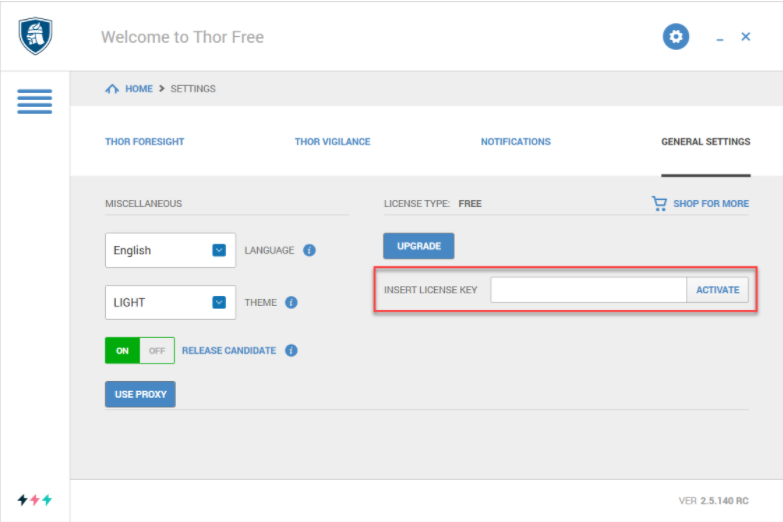
Task: Click the Use Proxy button
Action: [x=140, y=394]
